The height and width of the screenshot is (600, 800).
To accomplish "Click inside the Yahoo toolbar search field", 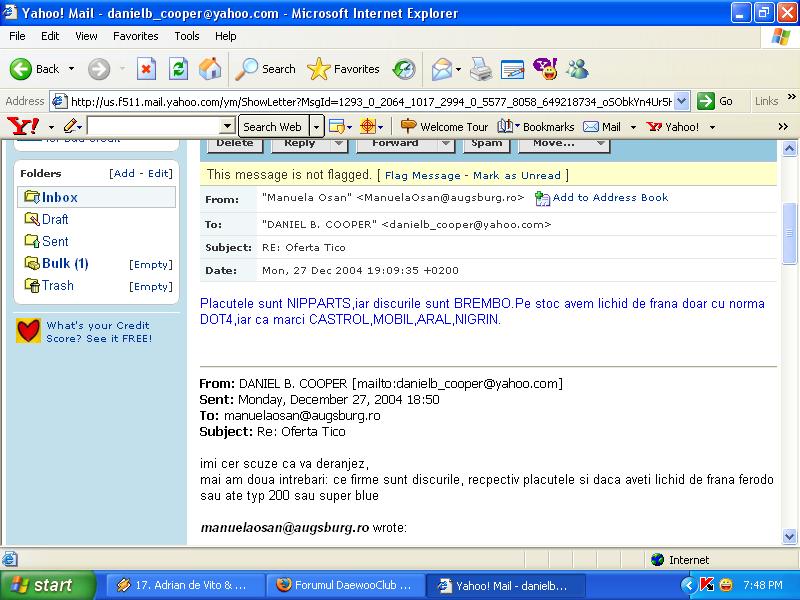I will pyautogui.click(x=155, y=126).
